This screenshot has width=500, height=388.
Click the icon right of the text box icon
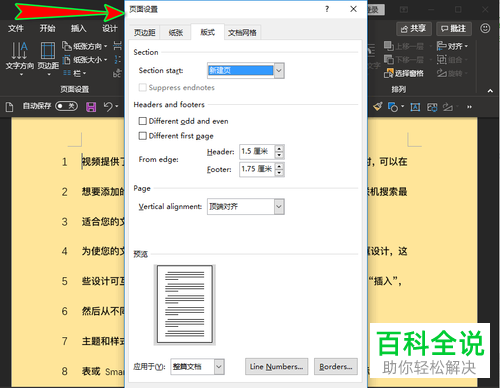(x=432, y=107)
